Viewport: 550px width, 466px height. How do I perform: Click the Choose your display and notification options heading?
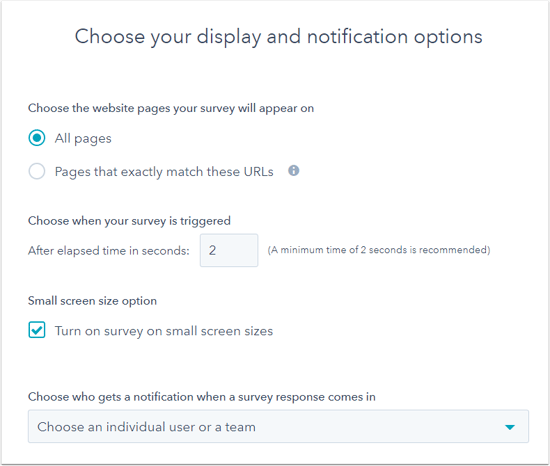click(x=279, y=37)
